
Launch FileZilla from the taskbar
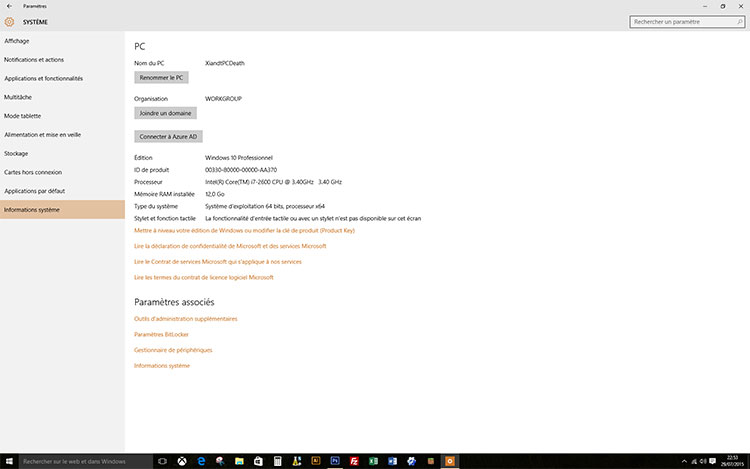[354, 461]
